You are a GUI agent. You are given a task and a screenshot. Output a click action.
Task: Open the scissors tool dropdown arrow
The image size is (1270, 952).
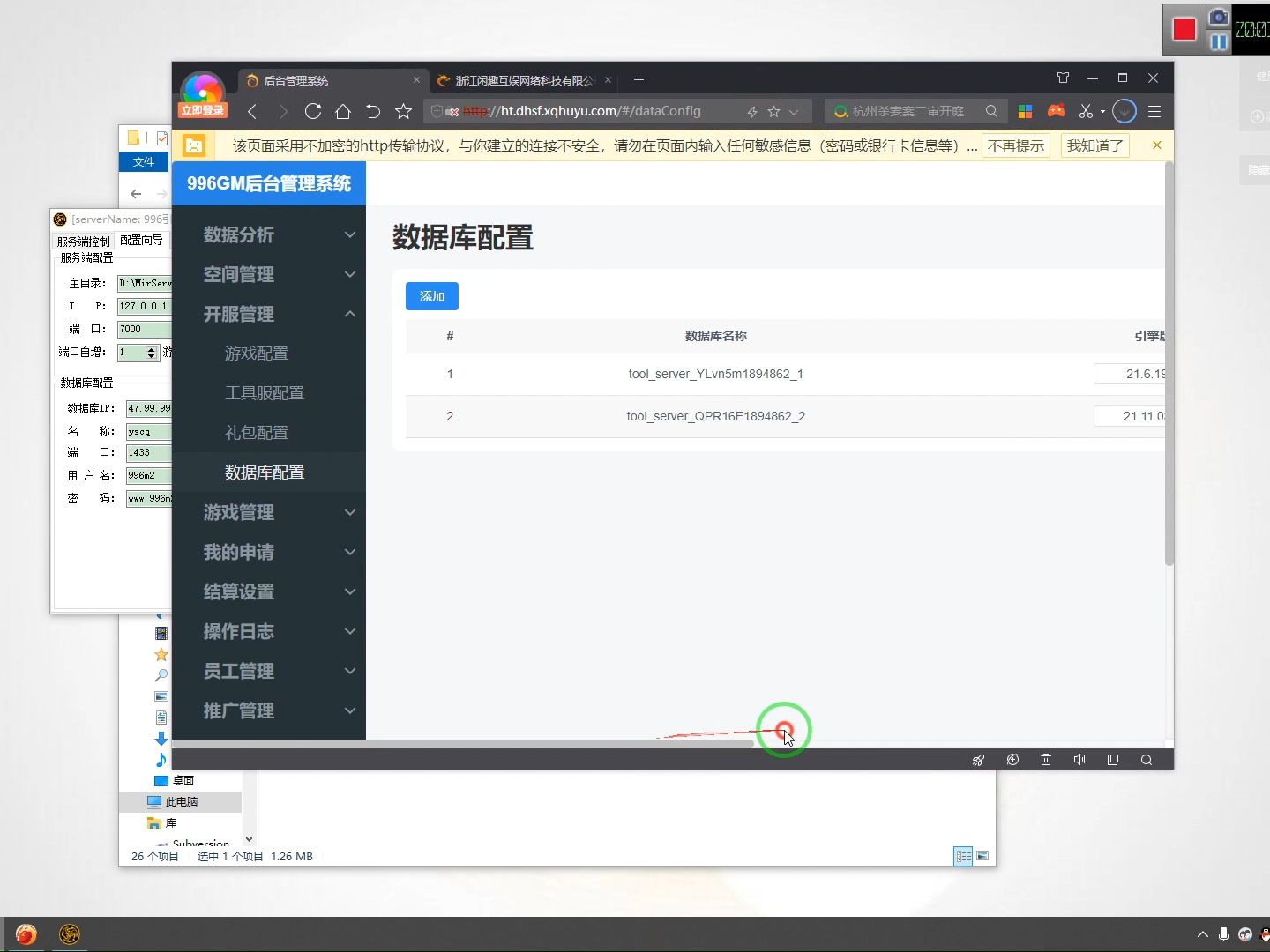pyautogui.click(x=1102, y=112)
